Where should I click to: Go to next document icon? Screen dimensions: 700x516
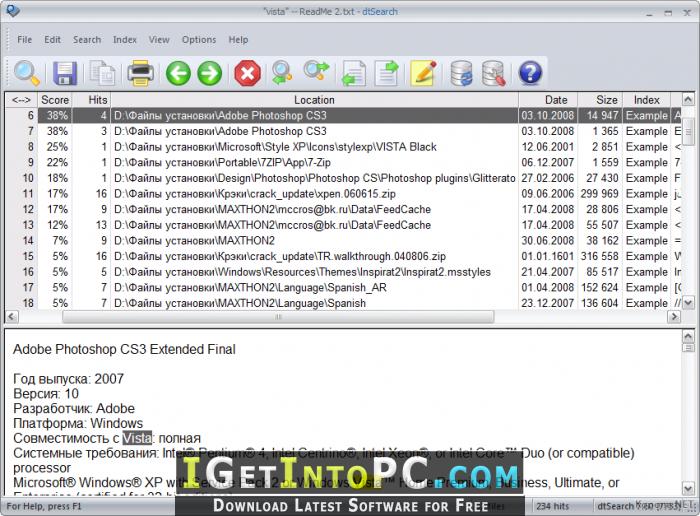[x=386, y=73]
